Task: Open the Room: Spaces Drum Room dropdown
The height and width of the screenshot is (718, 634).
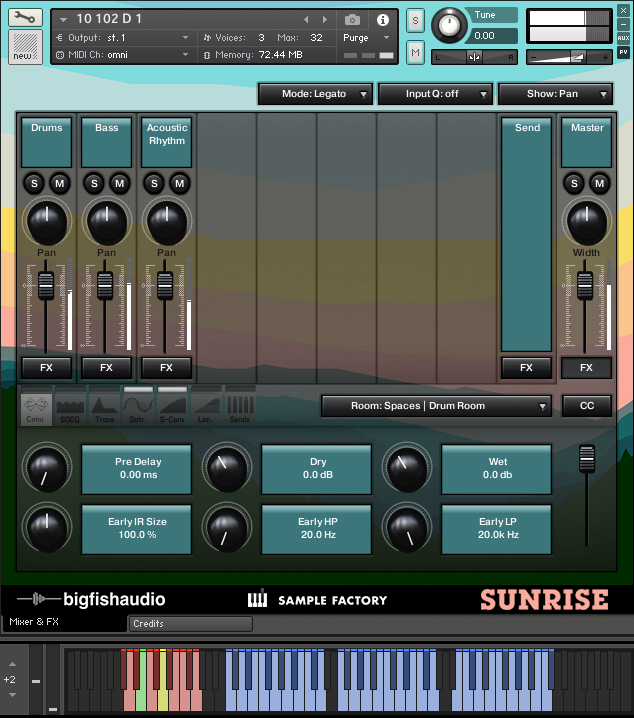Action: (x=436, y=406)
